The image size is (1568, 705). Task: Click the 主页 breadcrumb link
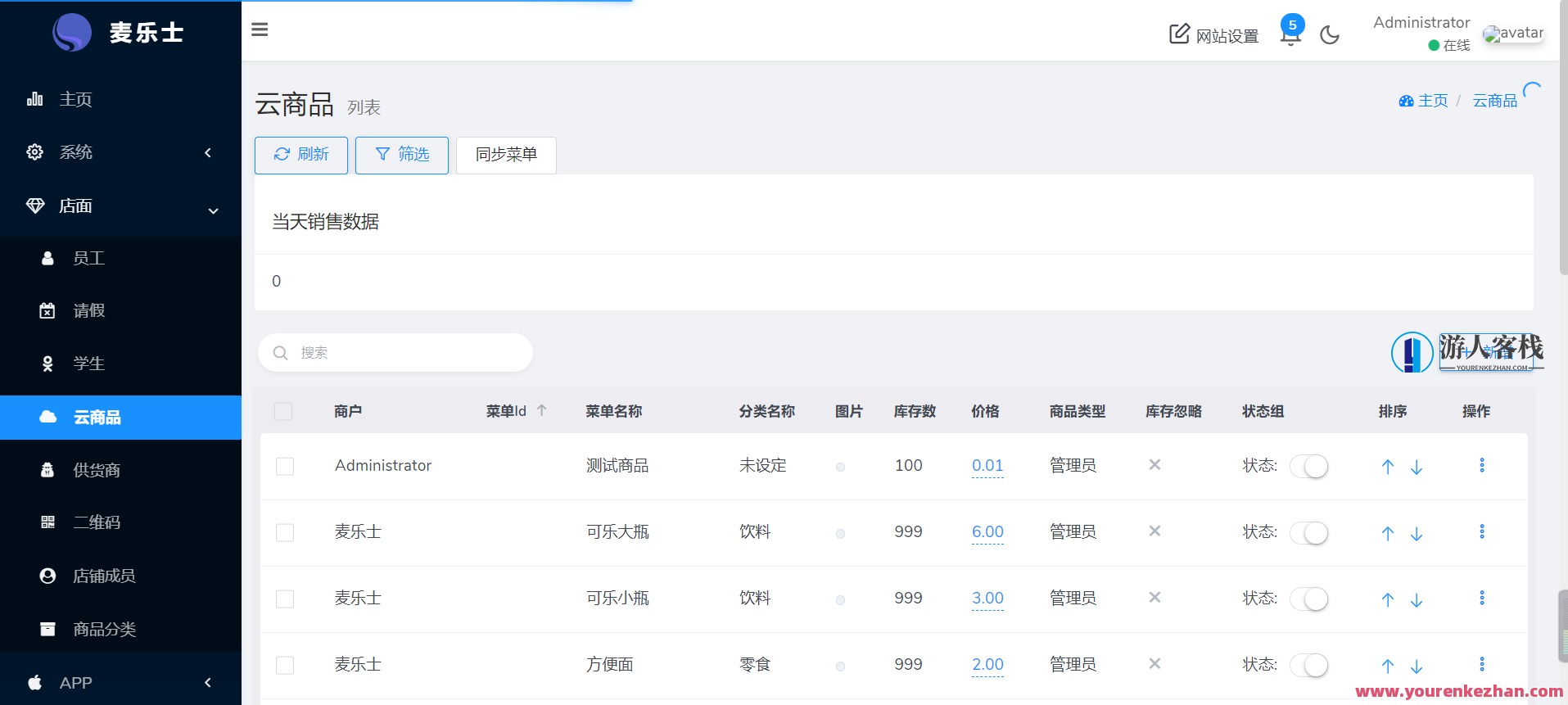click(x=1424, y=101)
